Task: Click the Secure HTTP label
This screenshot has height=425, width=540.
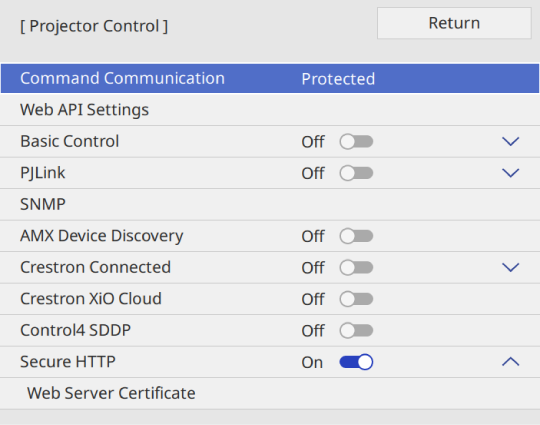Action: point(68,362)
